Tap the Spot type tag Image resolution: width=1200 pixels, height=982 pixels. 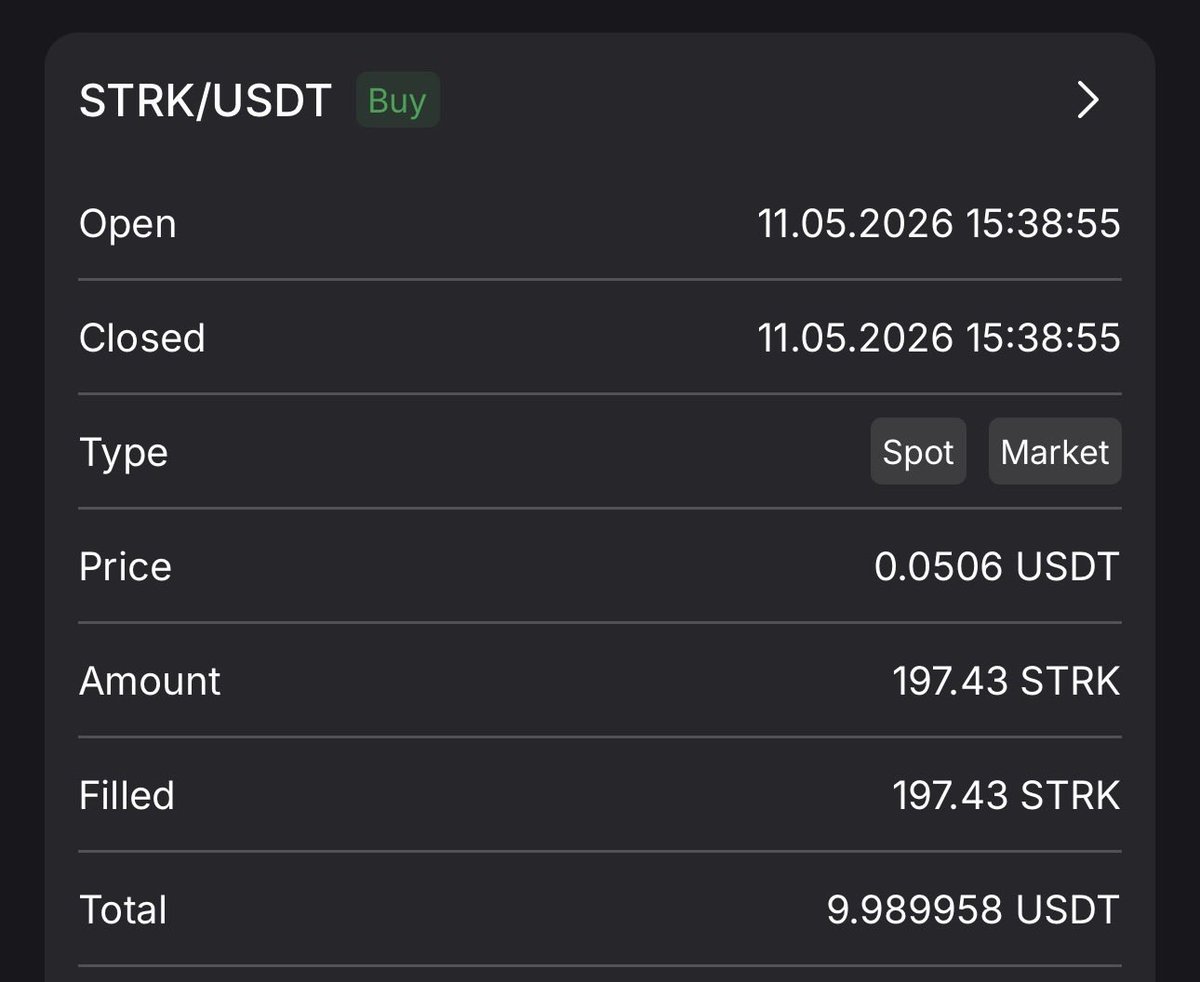[x=918, y=452]
